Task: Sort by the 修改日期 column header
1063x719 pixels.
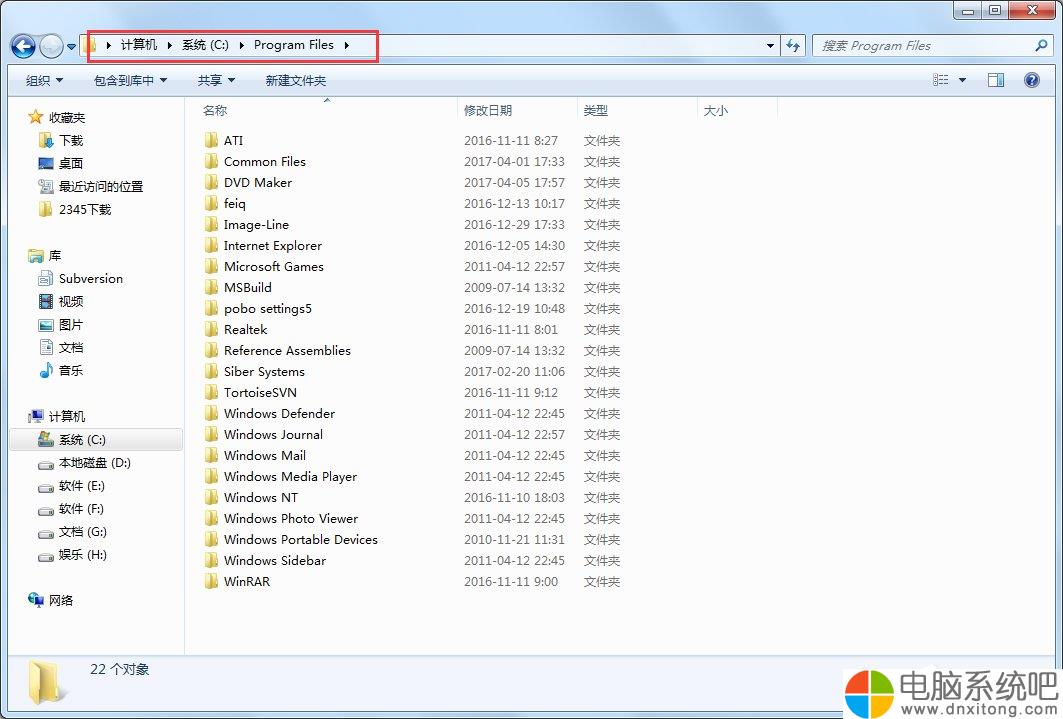Action: point(518,110)
